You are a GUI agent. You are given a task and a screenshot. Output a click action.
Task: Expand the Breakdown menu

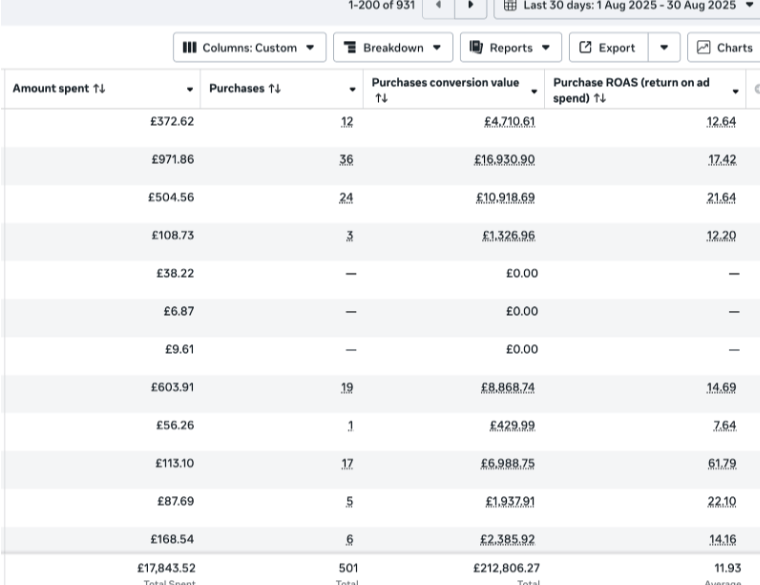[x=392, y=48]
